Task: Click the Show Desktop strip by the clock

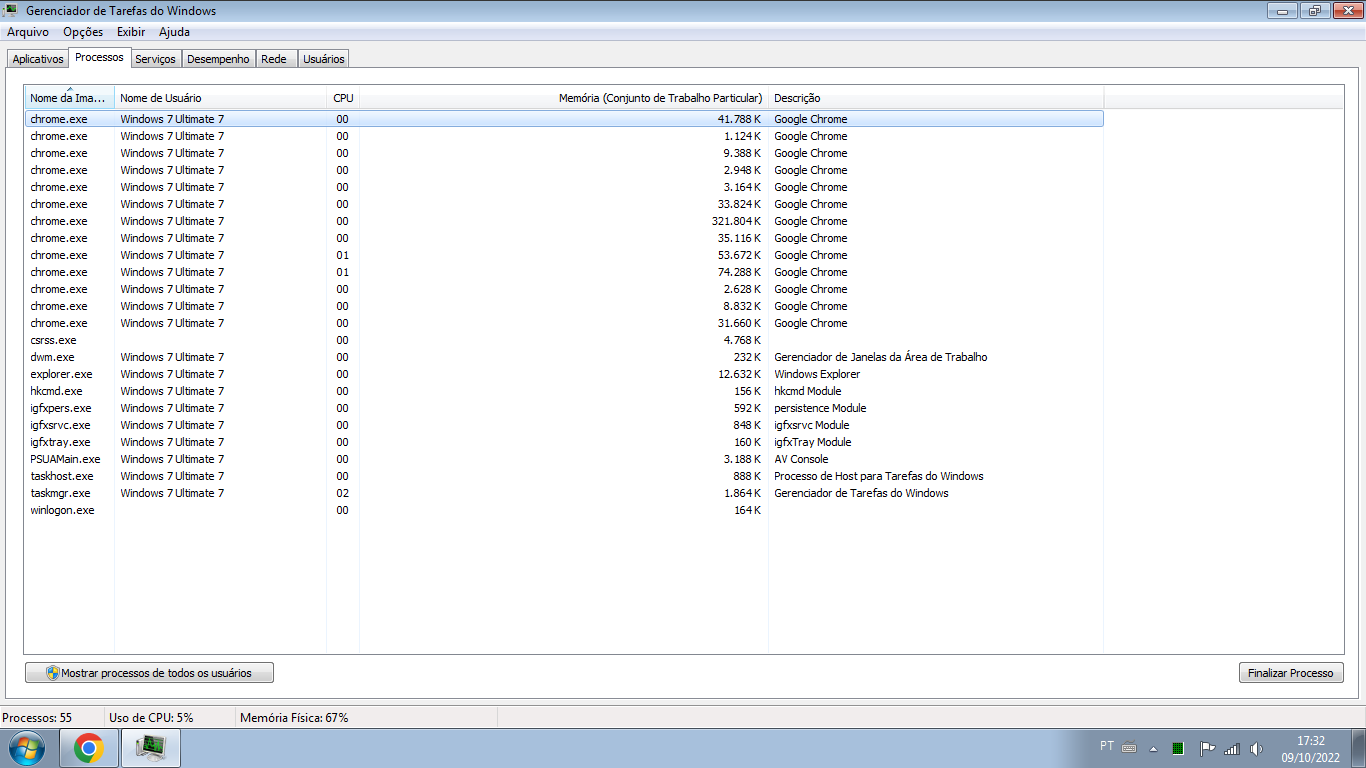Action: tap(1359, 748)
